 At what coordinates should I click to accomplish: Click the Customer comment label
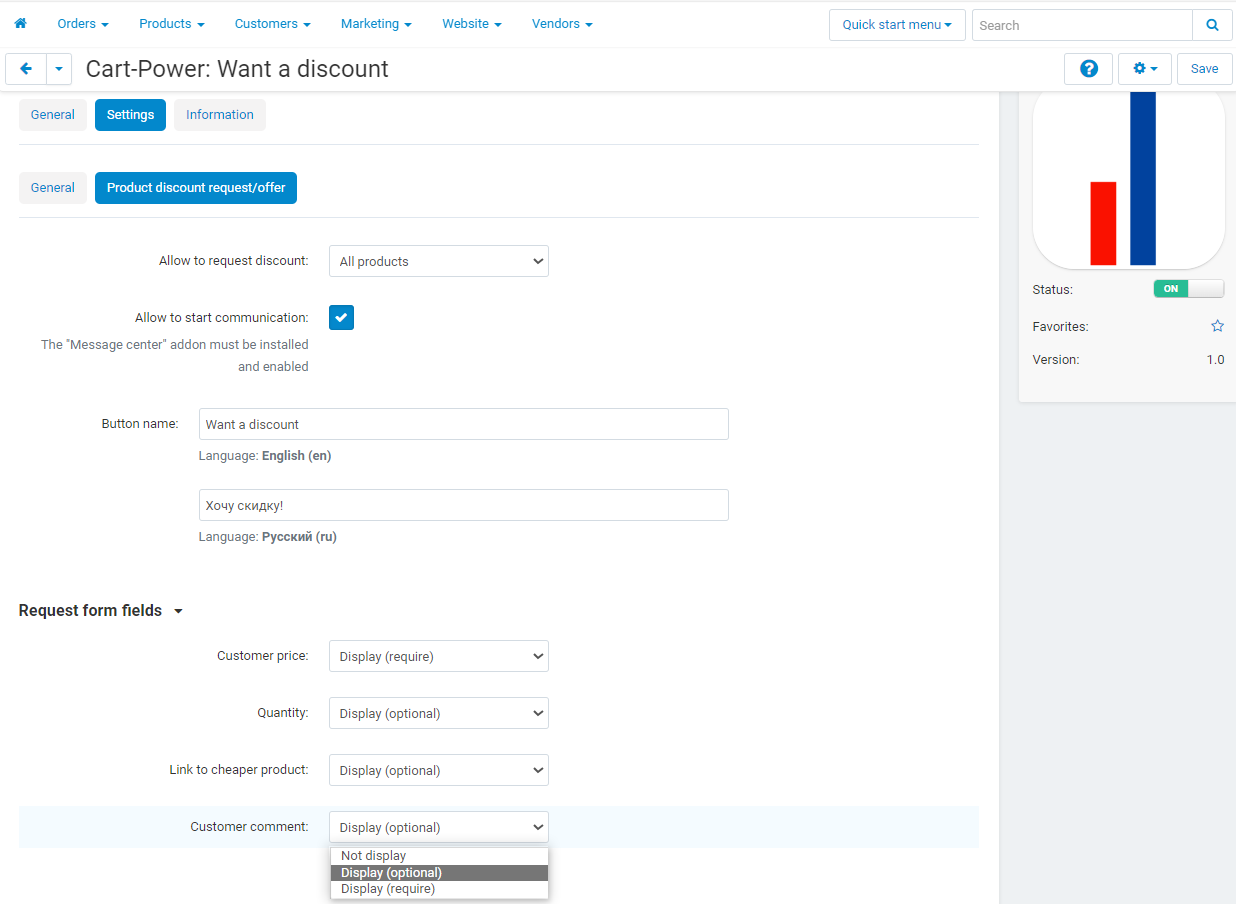pos(249,827)
